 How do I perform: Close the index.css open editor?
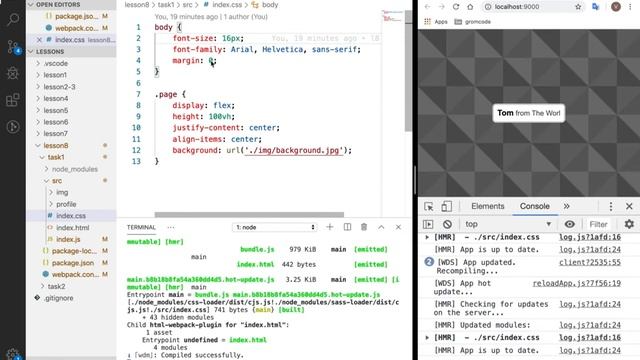pyautogui.click(x=39, y=40)
